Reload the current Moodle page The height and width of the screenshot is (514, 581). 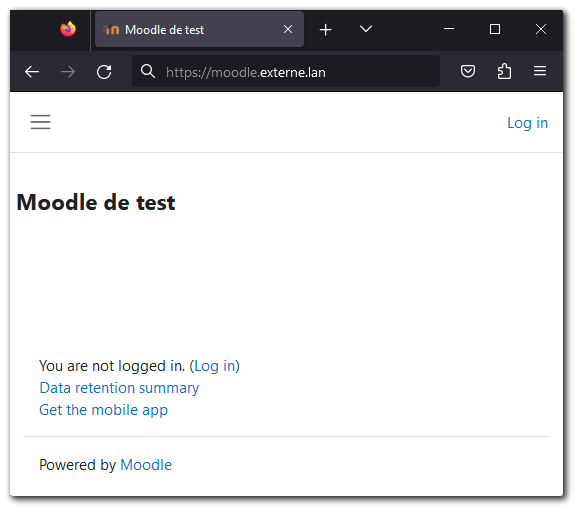click(x=104, y=72)
